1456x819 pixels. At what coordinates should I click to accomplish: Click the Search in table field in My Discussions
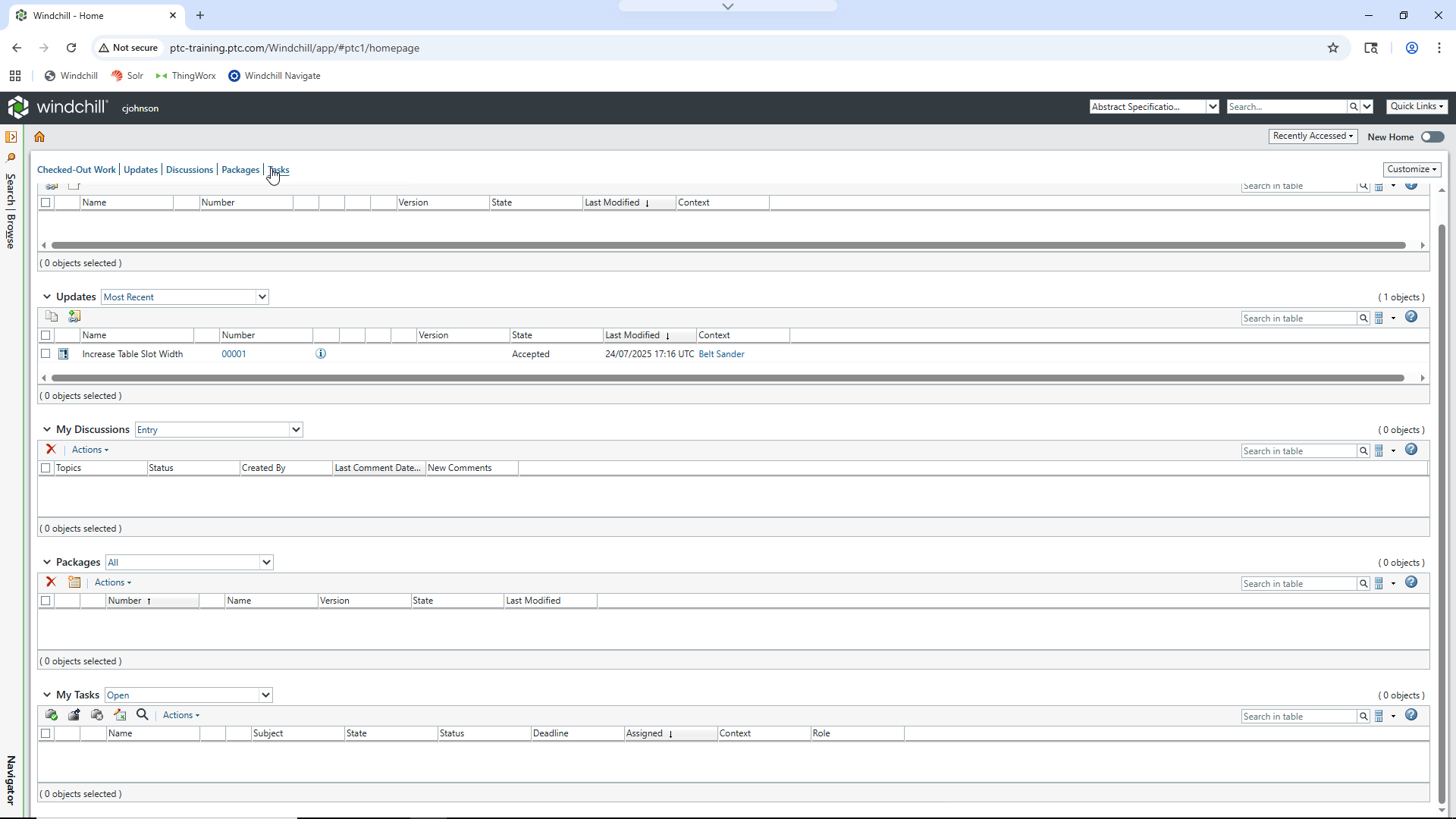point(1299,450)
